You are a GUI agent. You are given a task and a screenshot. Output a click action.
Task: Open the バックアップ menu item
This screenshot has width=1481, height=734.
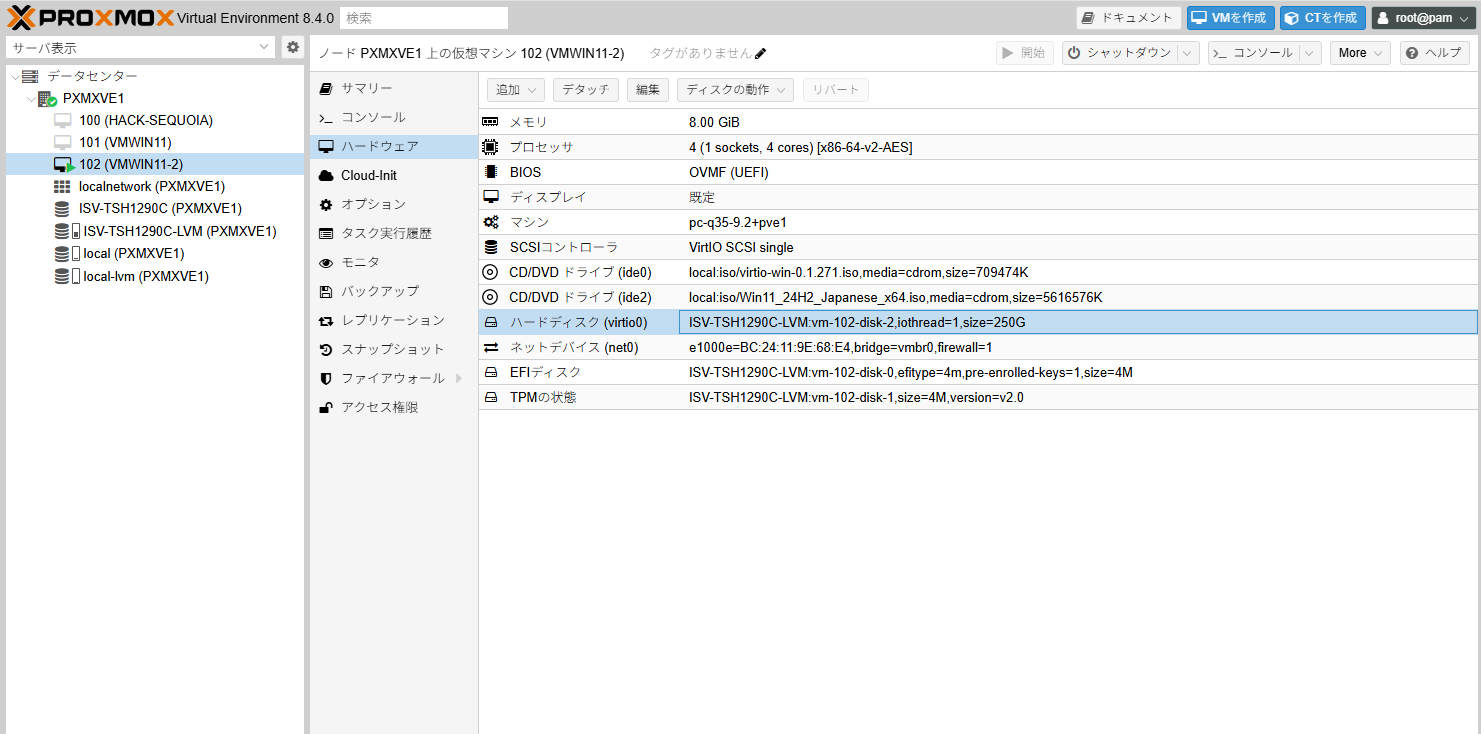pos(394,292)
